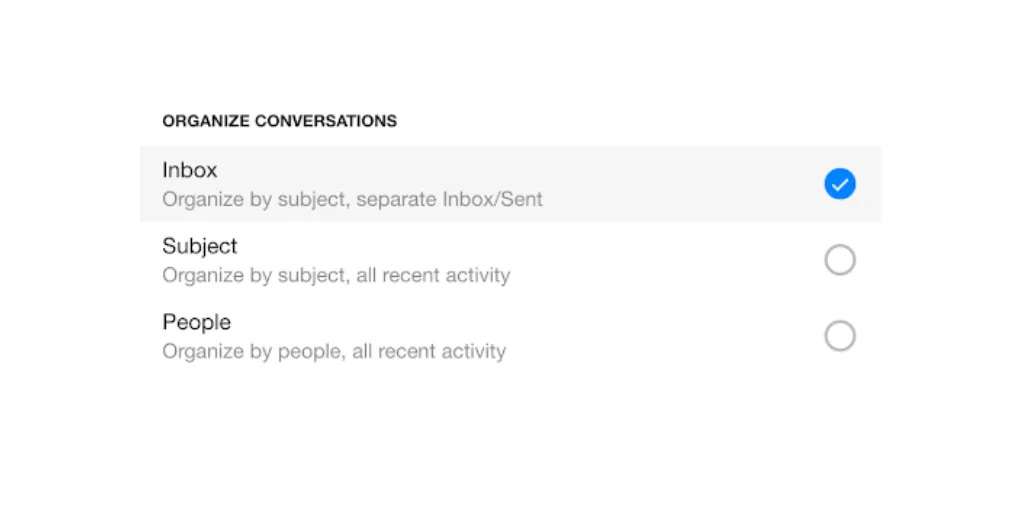Click the highlighted gray Inbox row background
Image resolution: width=1024 pixels, height=519 pixels.
511,184
